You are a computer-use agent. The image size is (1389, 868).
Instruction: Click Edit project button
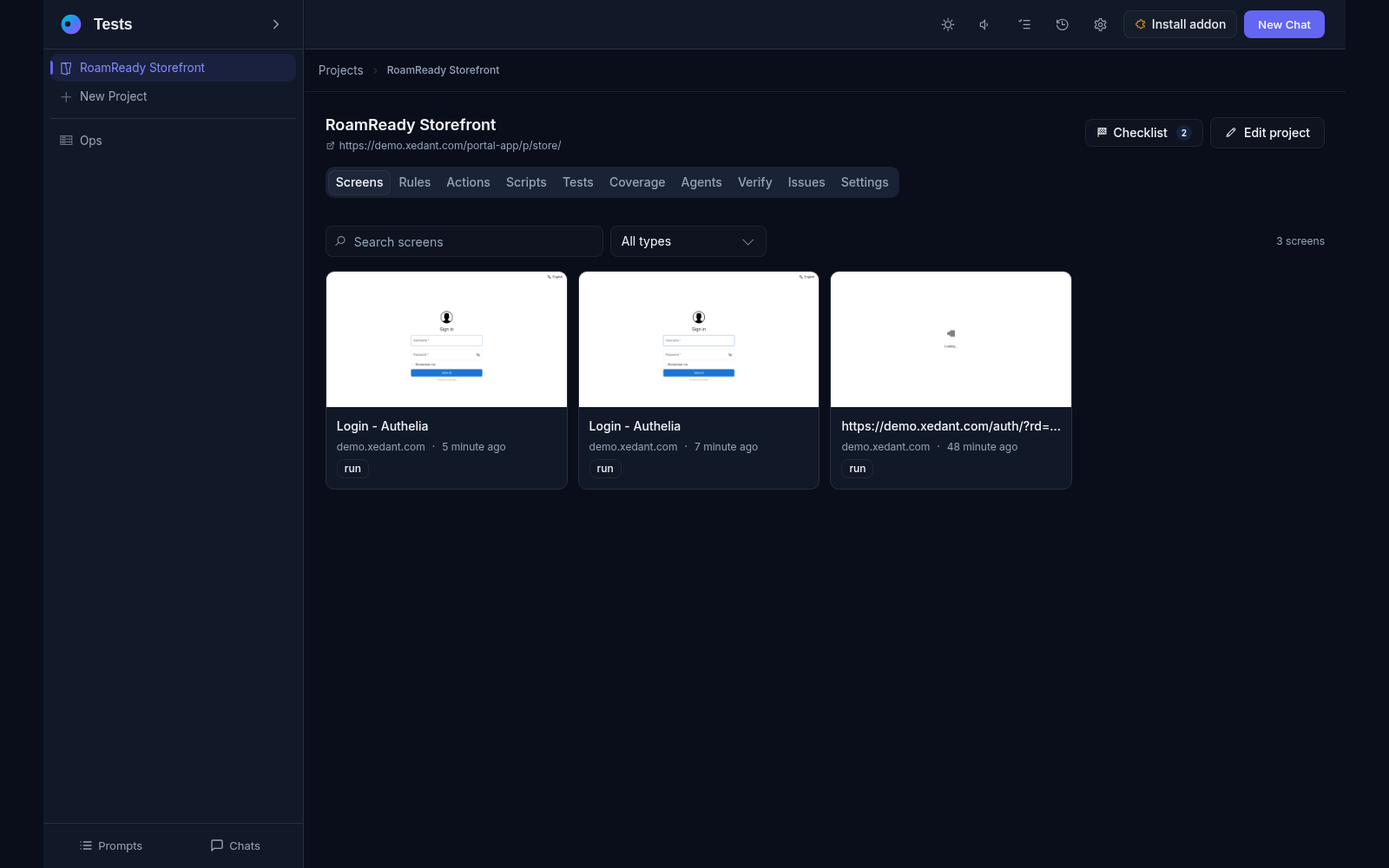click(1267, 133)
